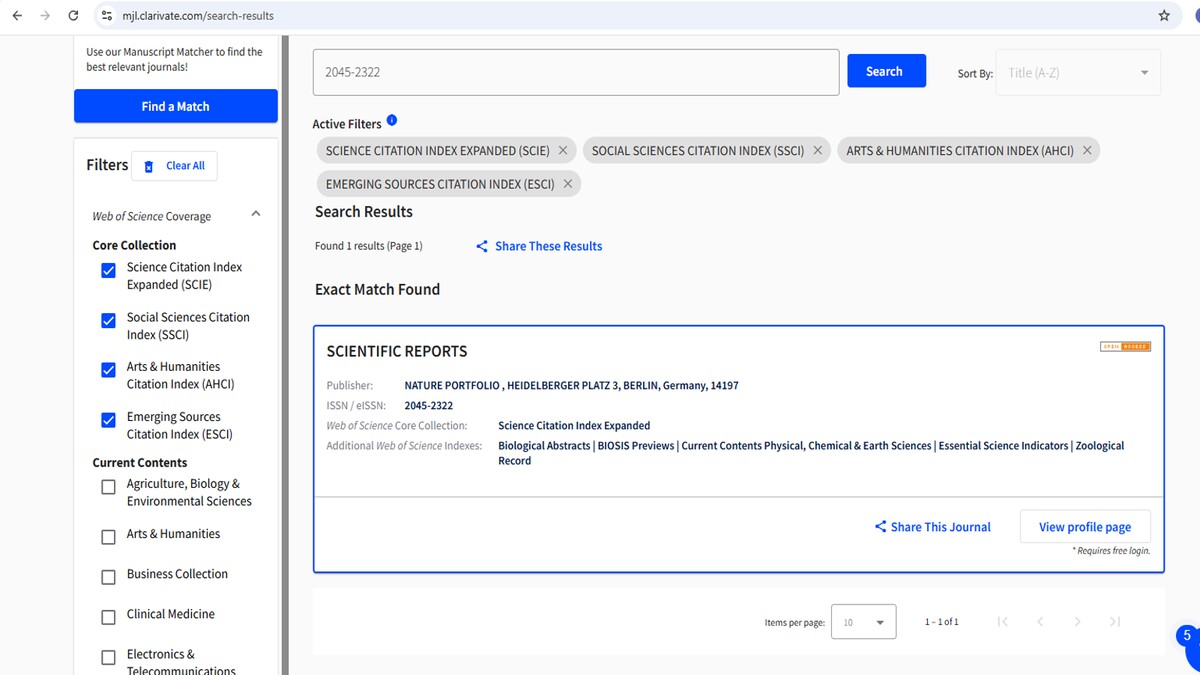Click the Core Collection heading
The image size is (1200, 675).
click(134, 245)
